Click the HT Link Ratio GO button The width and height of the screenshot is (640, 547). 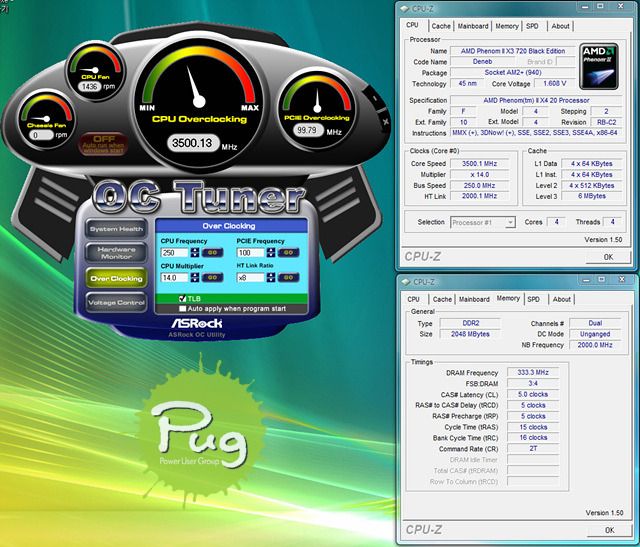tap(289, 278)
